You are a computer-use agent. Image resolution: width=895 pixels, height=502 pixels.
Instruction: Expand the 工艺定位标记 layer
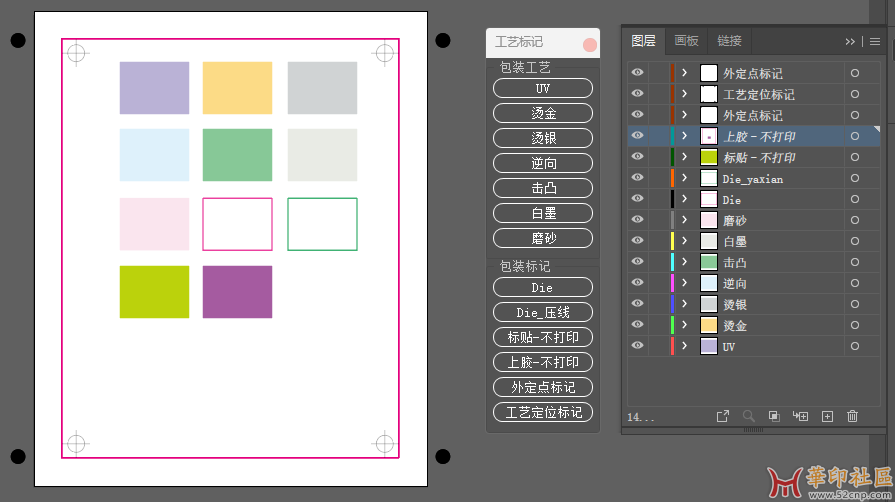tap(685, 94)
